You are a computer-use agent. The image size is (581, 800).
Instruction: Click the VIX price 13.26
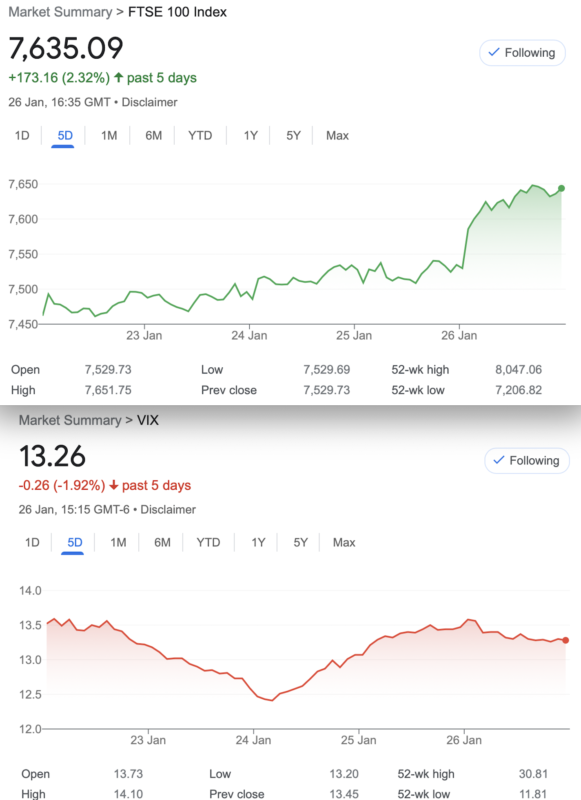52,456
